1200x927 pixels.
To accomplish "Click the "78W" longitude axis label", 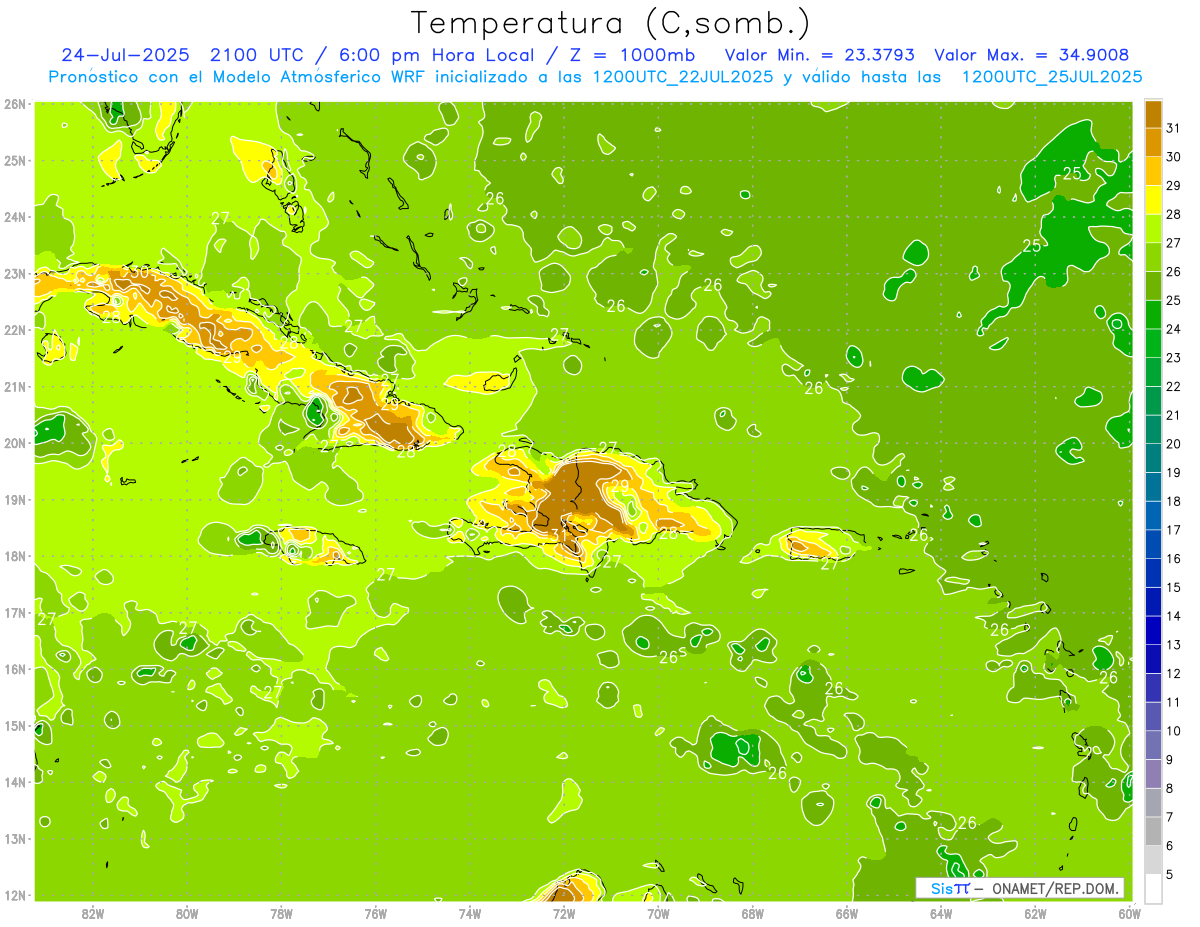I will coord(281,913).
